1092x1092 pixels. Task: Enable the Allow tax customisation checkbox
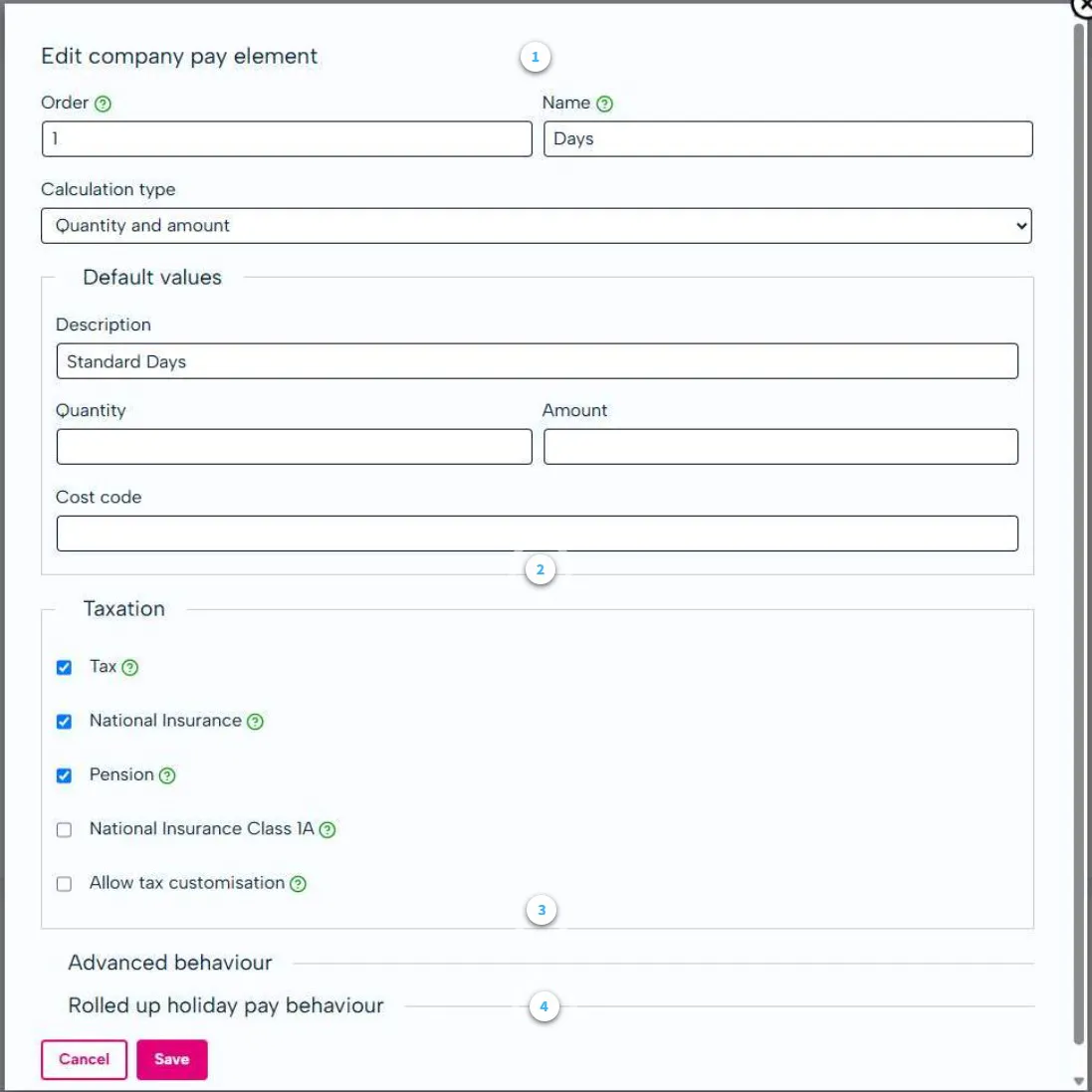(x=65, y=884)
